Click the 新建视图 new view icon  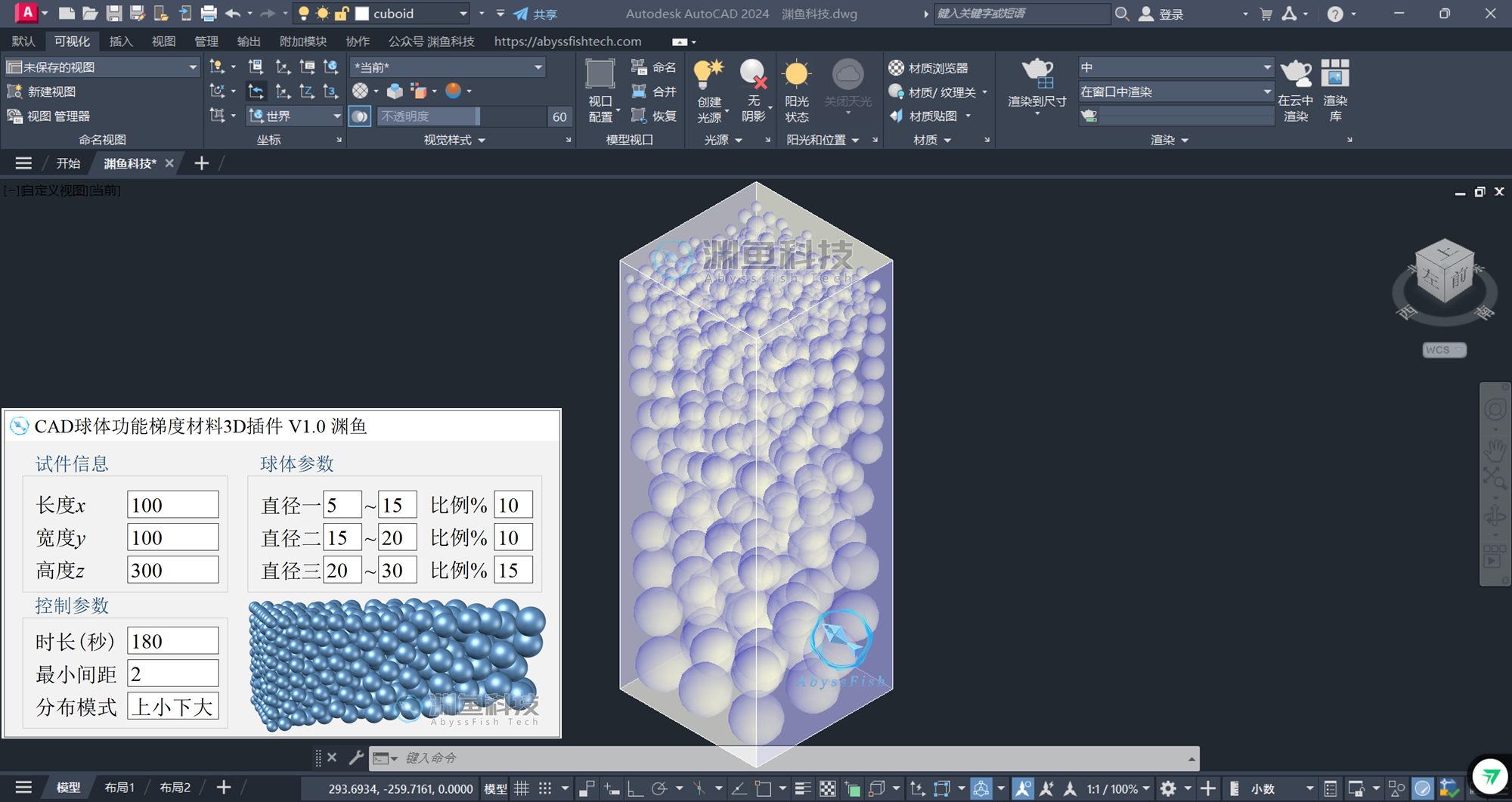pos(14,91)
